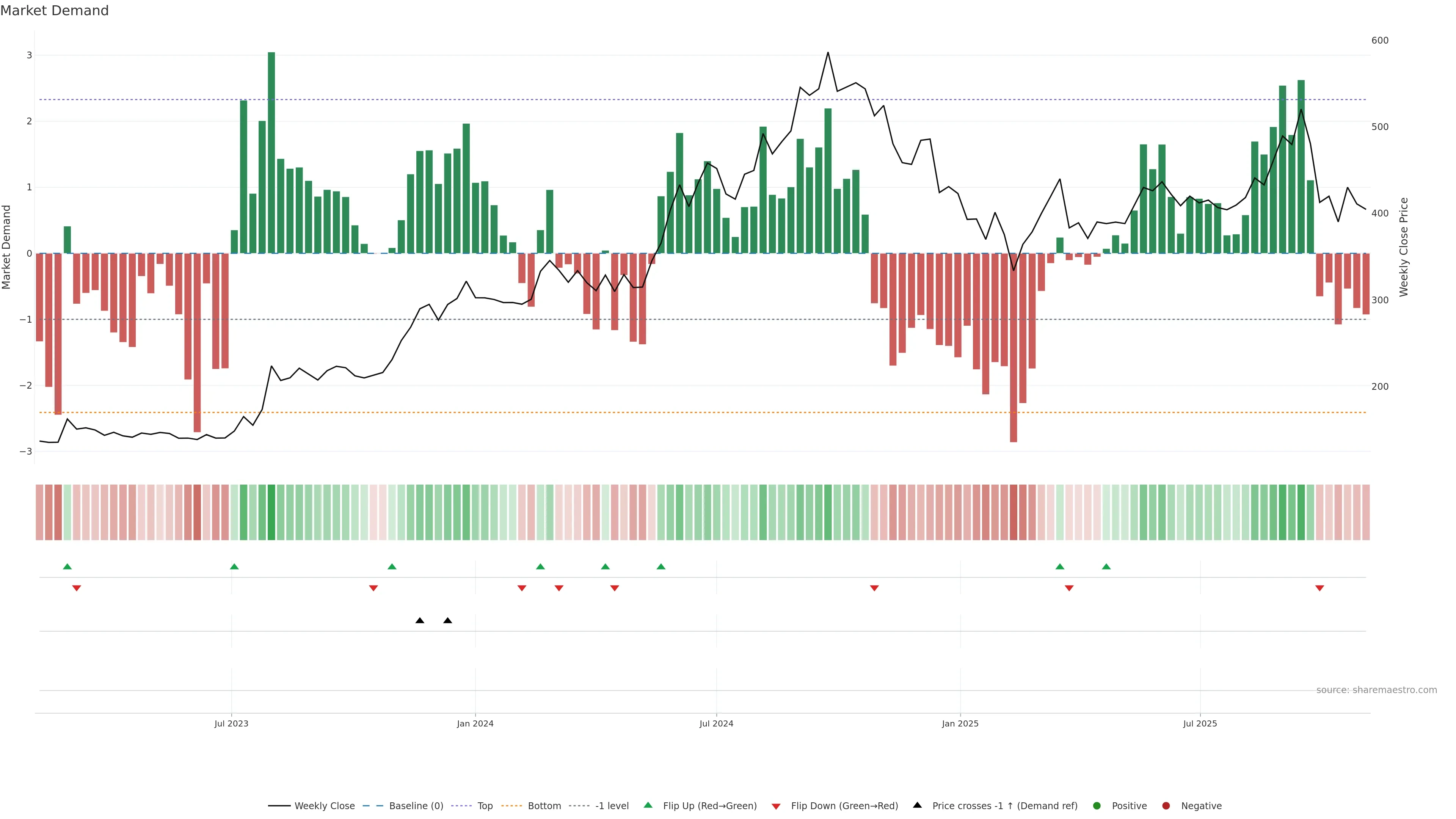Click the source: sharemaestro.com text
The width and height of the screenshot is (1456, 819).
pos(1376,690)
